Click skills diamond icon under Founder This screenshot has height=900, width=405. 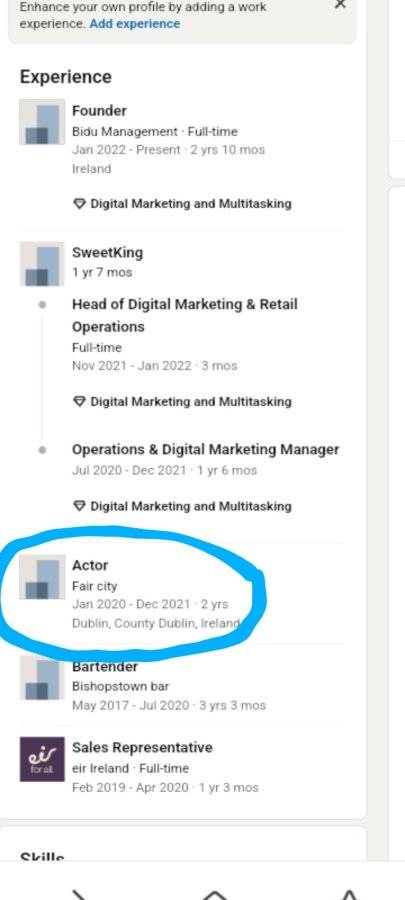click(x=79, y=204)
